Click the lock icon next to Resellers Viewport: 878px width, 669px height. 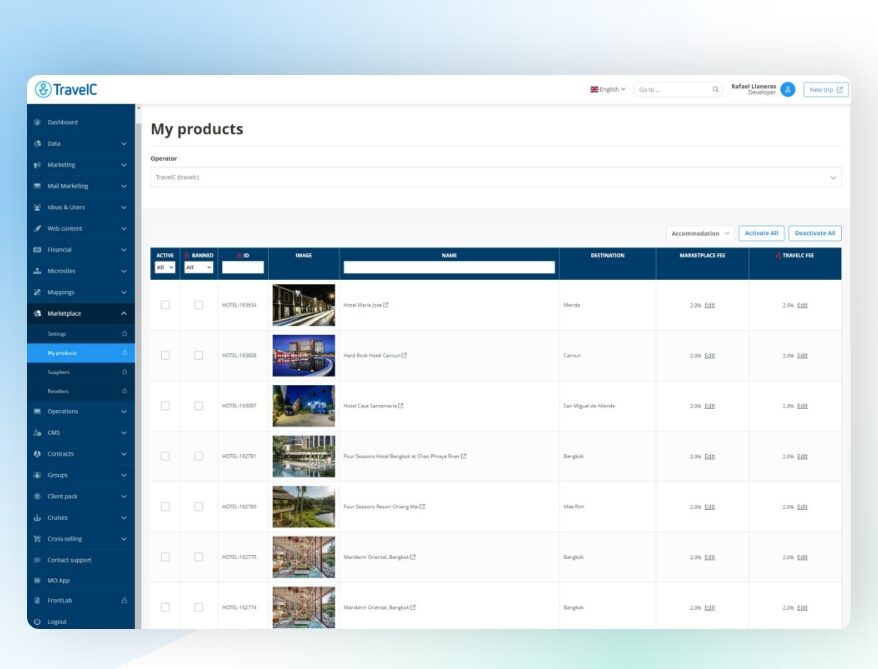click(x=124, y=391)
